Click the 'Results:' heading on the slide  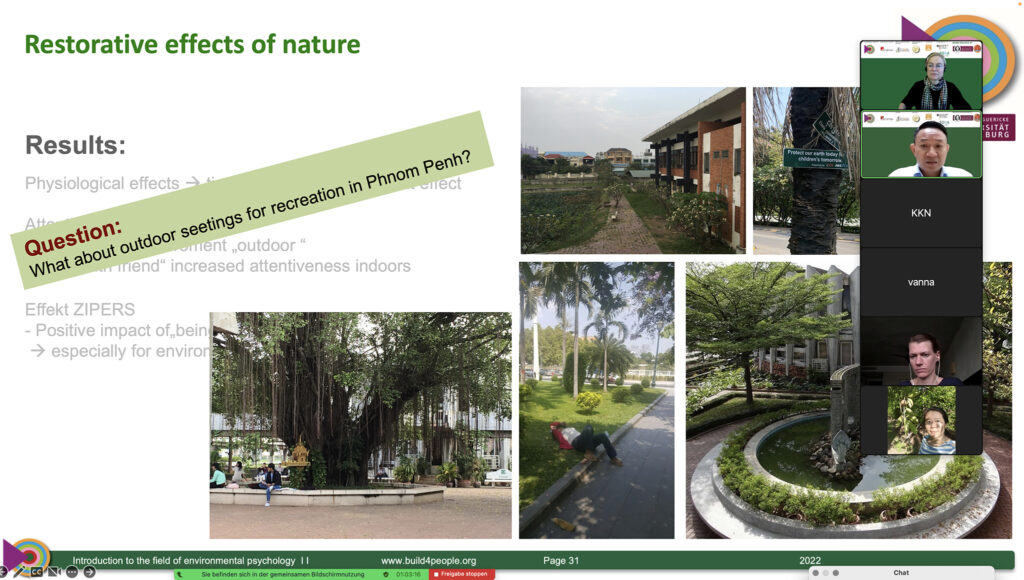(75, 145)
